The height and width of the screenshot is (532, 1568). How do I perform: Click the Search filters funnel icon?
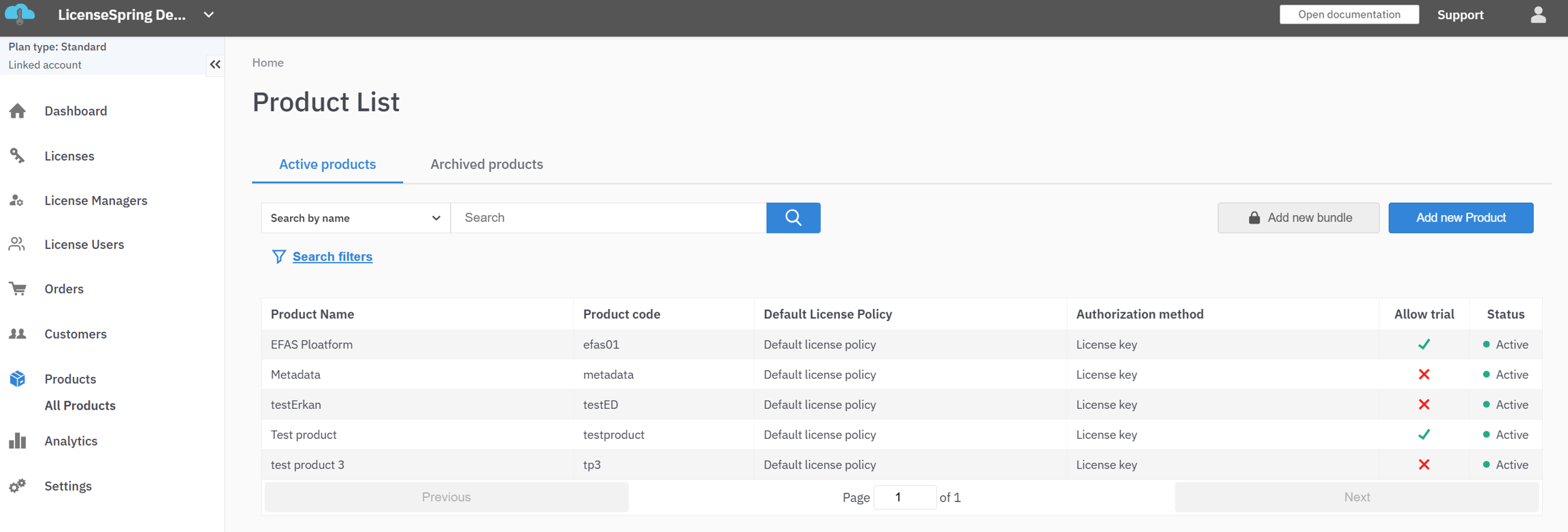pyautogui.click(x=278, y=256)
